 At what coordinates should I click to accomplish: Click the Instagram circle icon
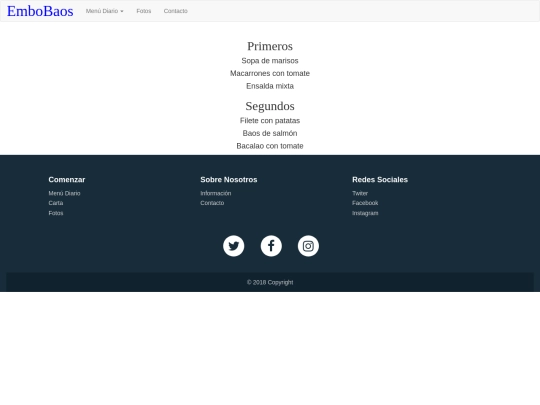click(x=308, y=246)
